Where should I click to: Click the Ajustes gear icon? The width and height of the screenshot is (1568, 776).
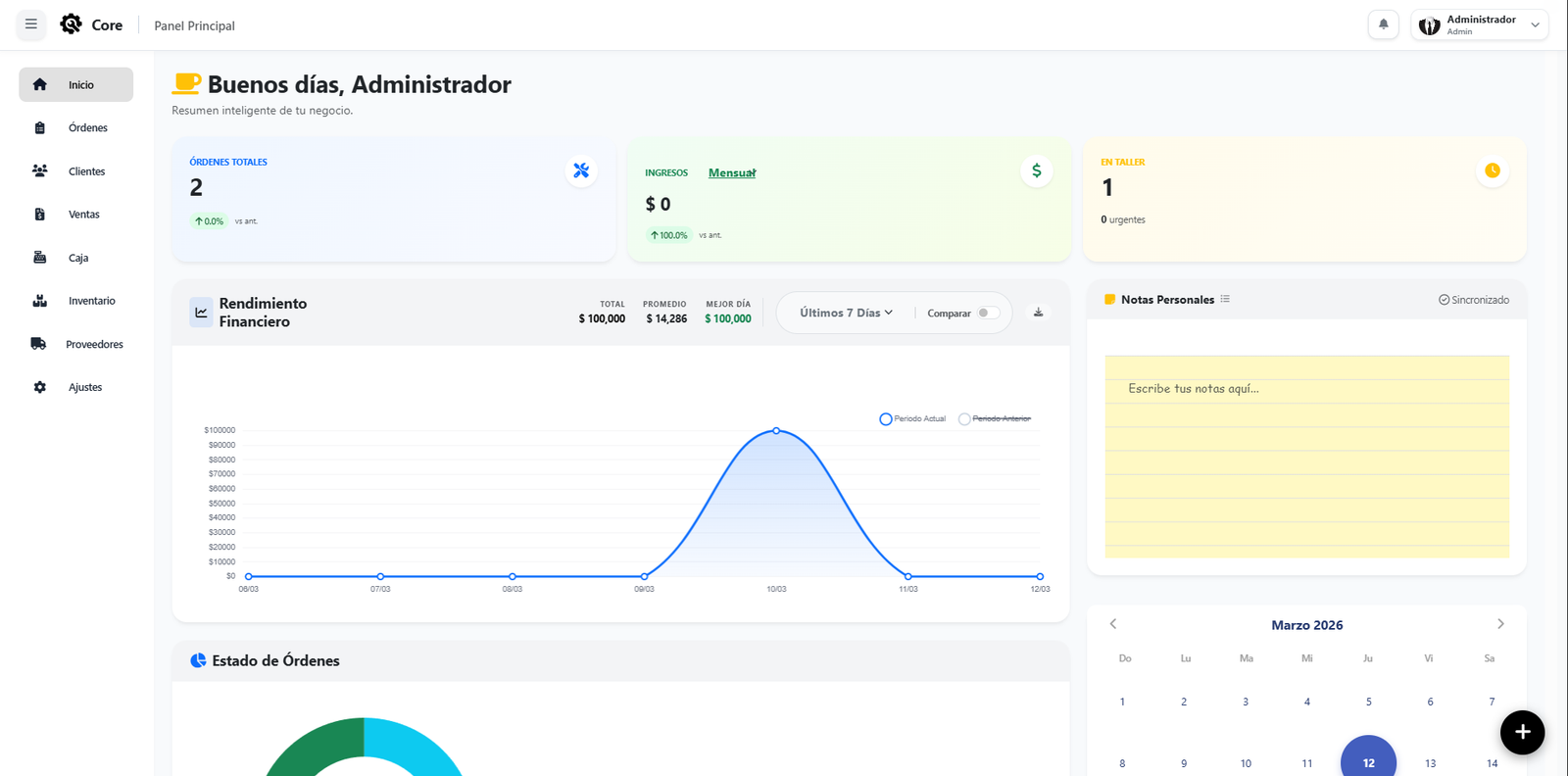click(x=40, y=387)
